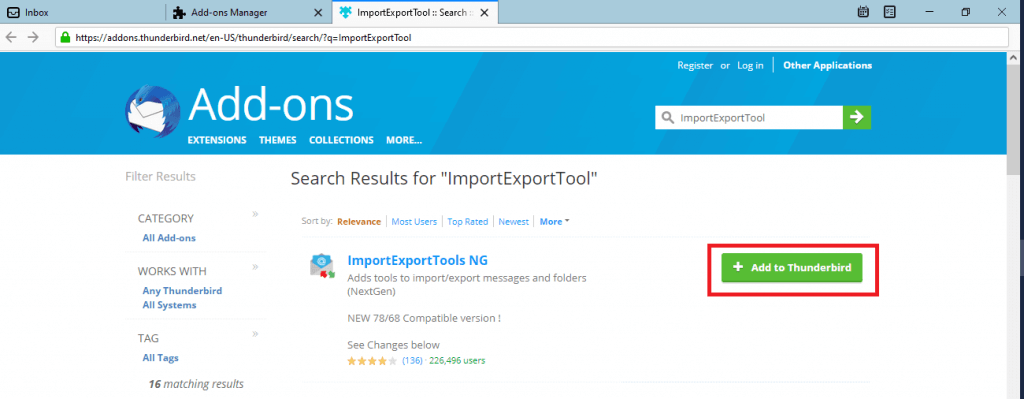Viewport: 1024px width, 399px height.
Task: Open the (136) reviews link
Action: [411, 360]
